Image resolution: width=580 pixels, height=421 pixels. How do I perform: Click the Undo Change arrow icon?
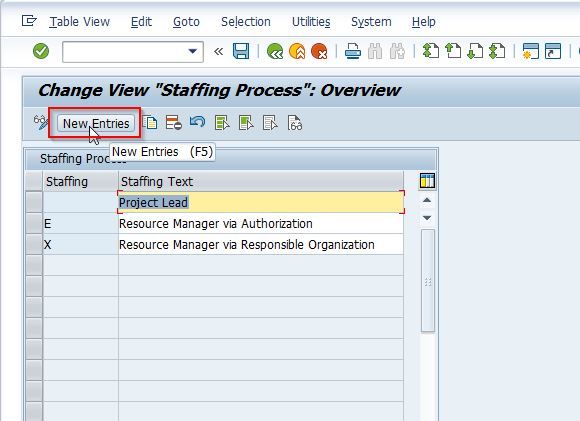[x=197, y=122]
